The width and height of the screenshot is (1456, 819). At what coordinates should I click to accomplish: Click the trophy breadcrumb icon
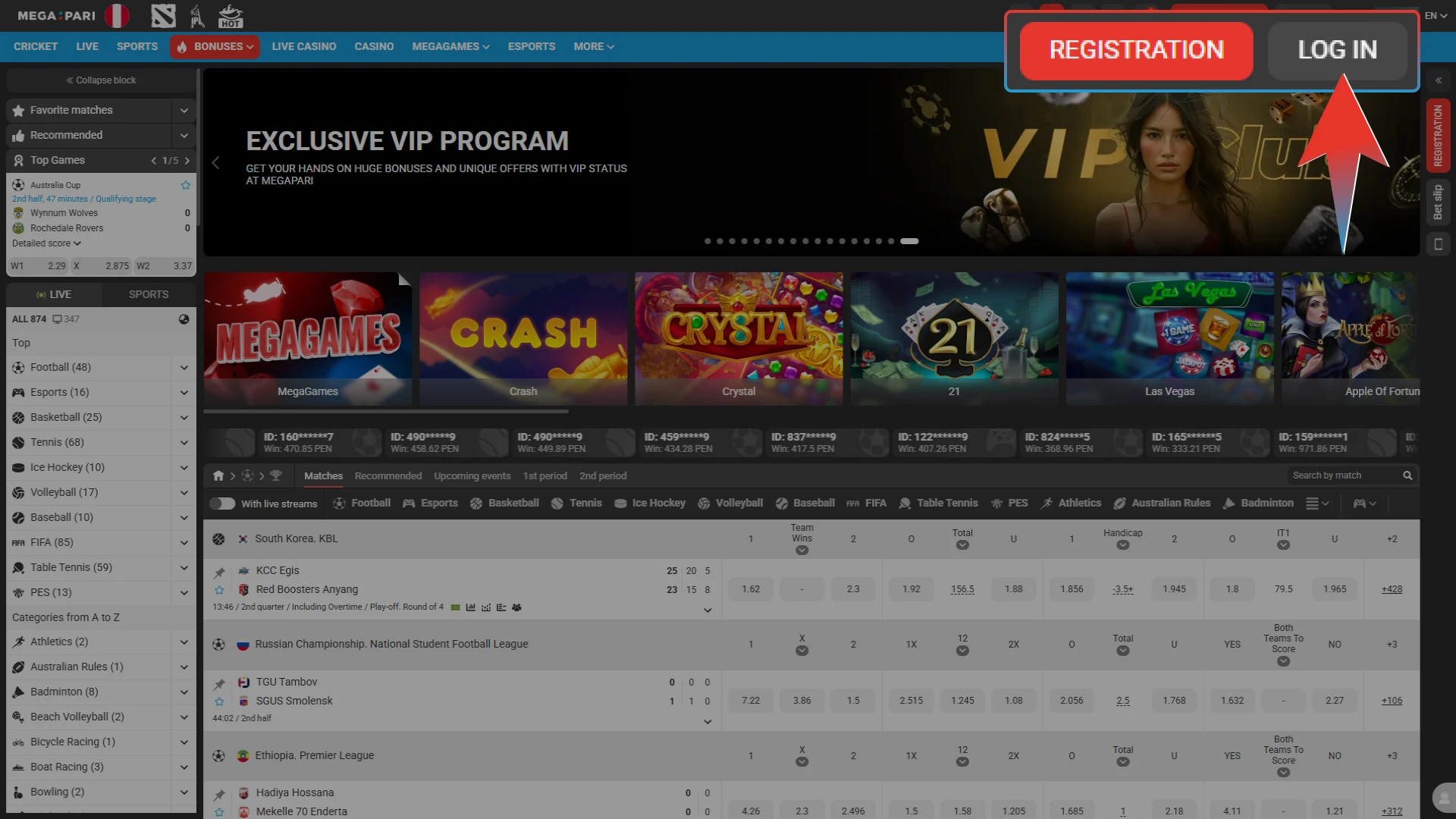click(x=276, y=476)
